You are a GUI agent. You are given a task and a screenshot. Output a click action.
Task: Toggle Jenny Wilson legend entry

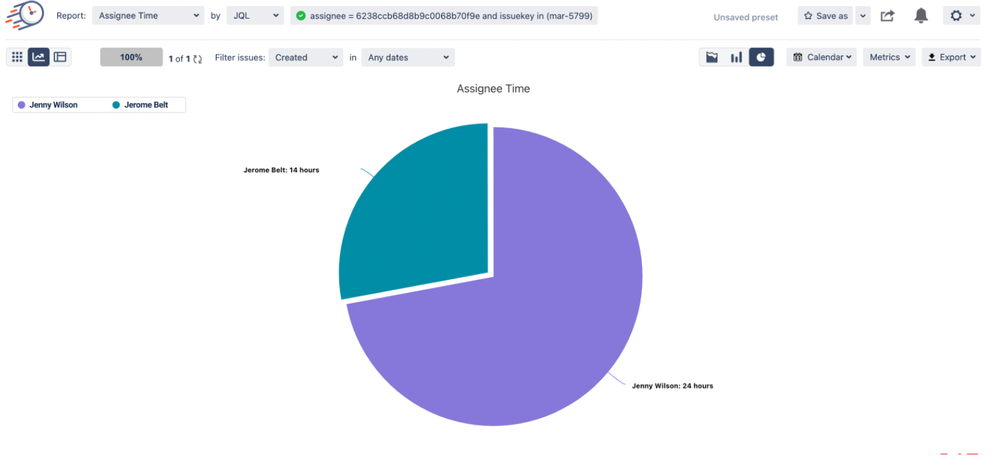48,105
